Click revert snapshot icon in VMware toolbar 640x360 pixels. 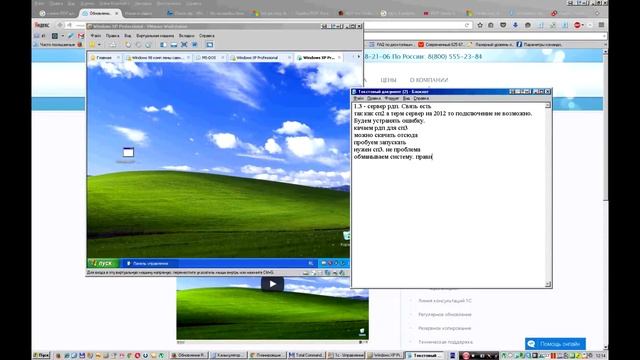click(138, 44)
